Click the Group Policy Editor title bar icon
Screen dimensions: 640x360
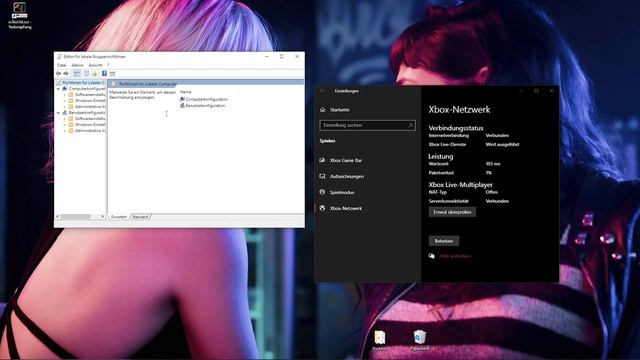pos(60,56)
